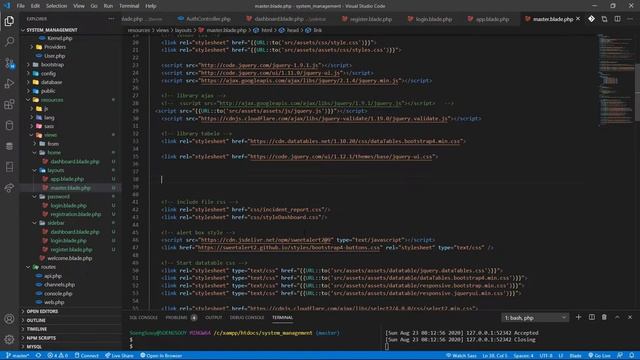Select the bash, php terminal dropdown
This screenshot has height=360, width=640.
[535, 318]
